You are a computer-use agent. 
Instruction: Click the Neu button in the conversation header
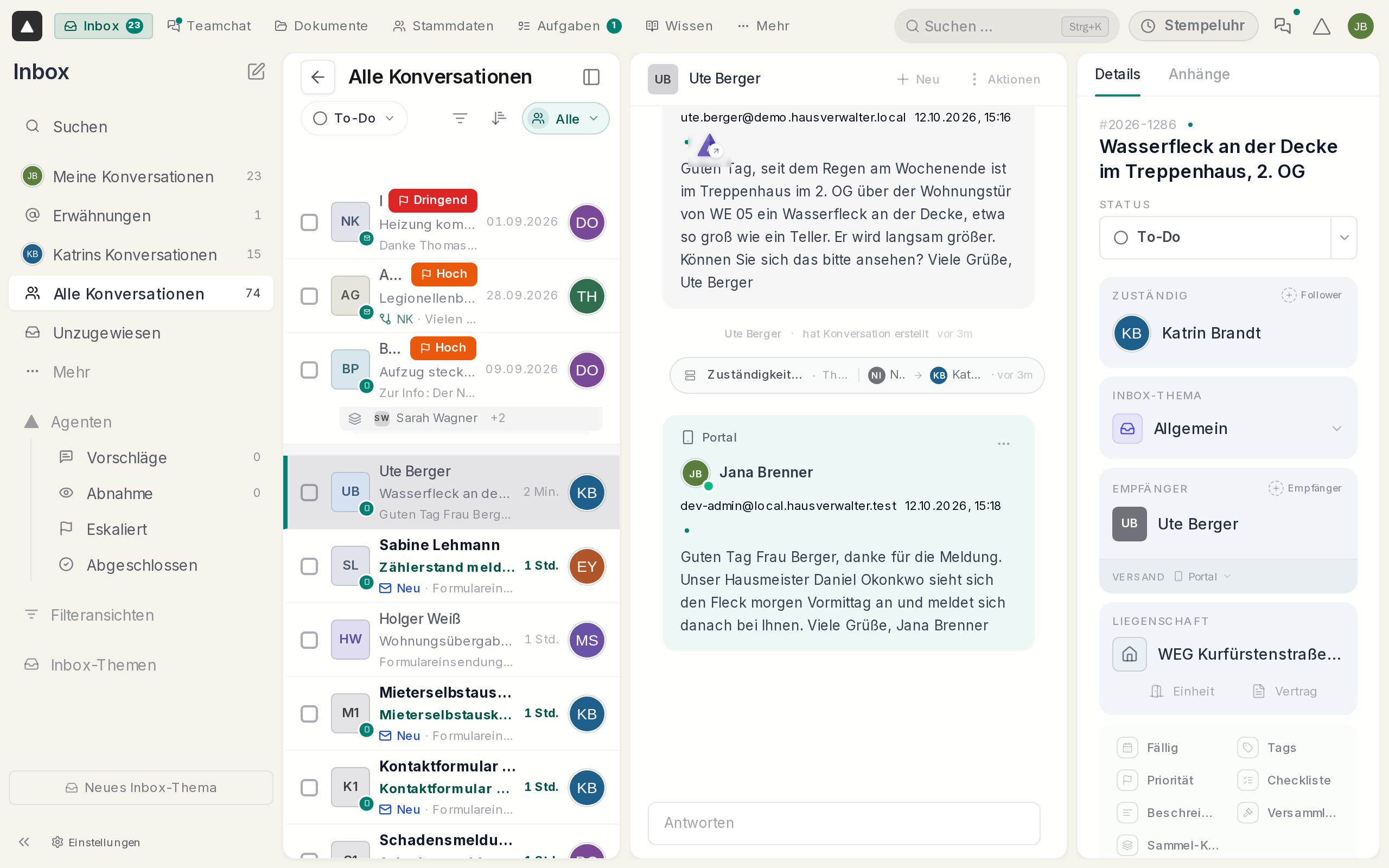(x=918, y=79)
